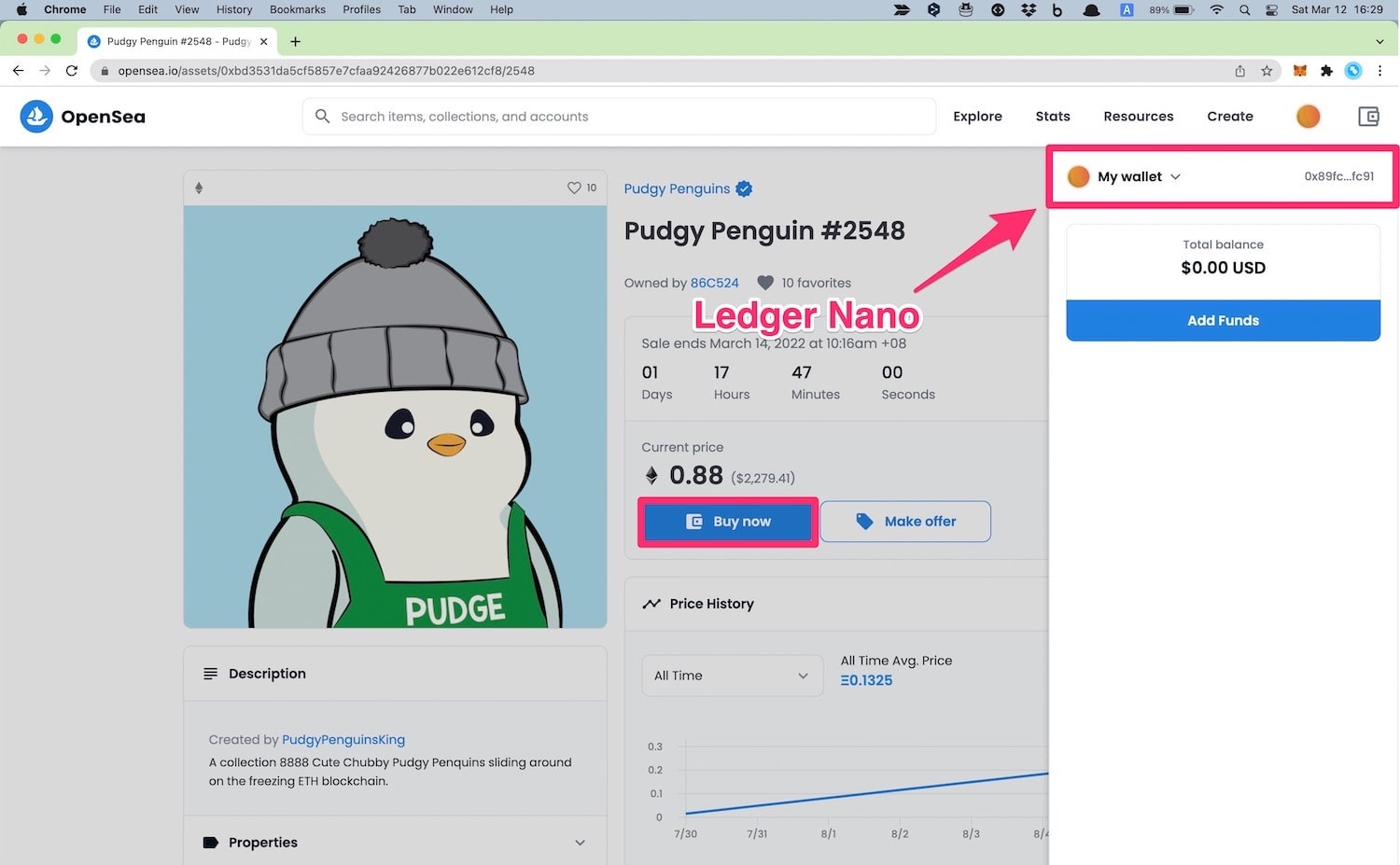This screenshot has height=865, width=1400.
Task: Open owner 86C524 profile link
Action: (x=715, y=283)
